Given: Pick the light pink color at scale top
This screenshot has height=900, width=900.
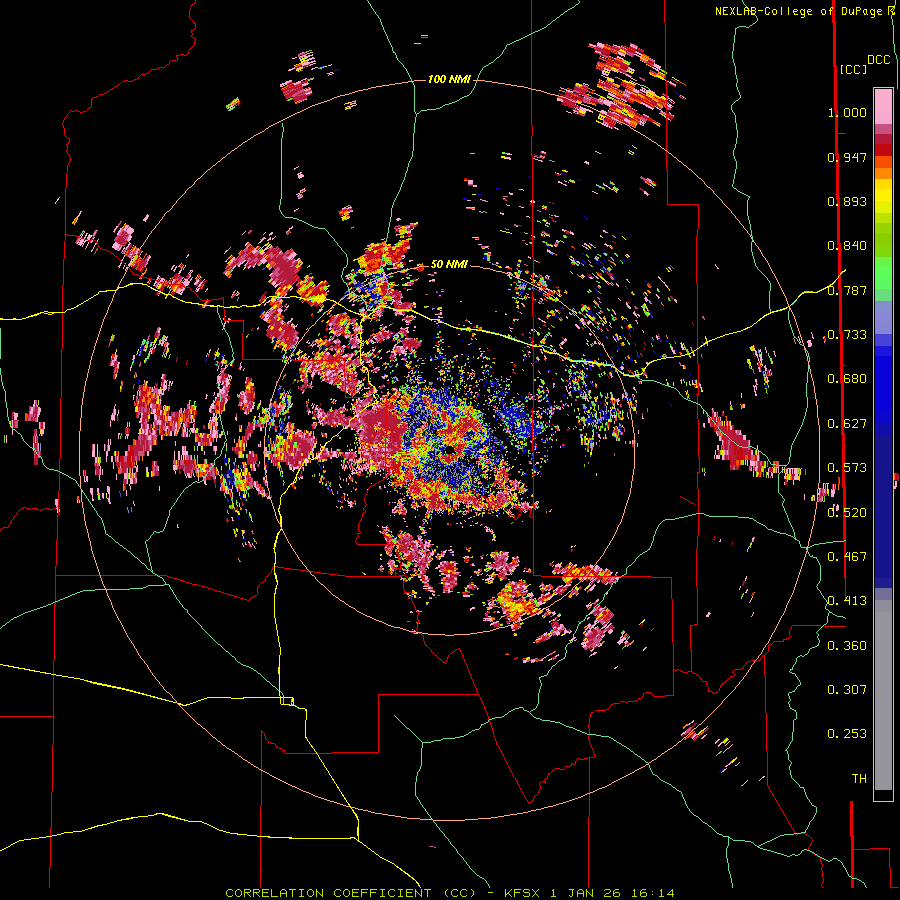Looking at the screenshot, I should point(883,106).
